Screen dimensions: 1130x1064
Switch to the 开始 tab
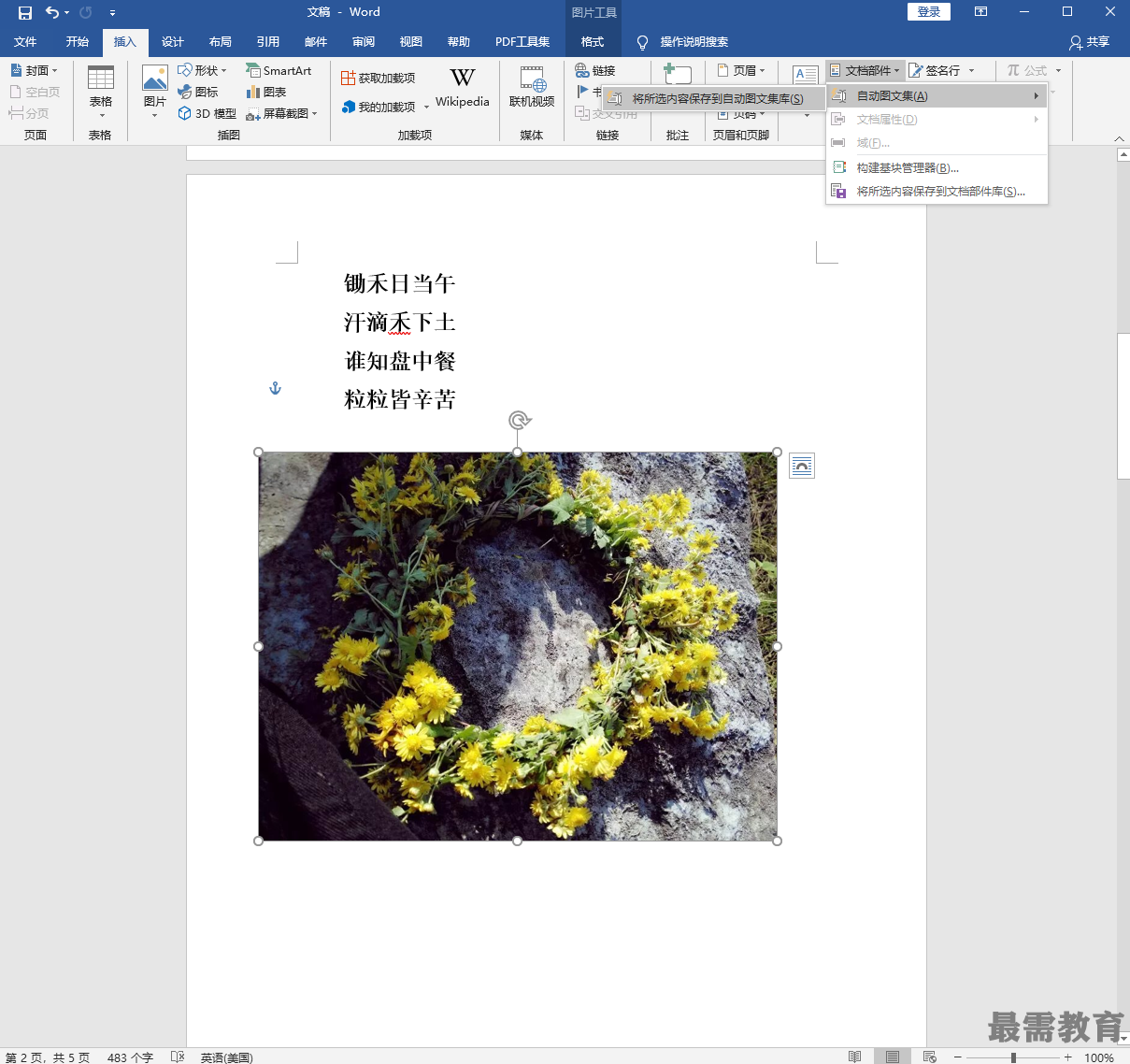(x=78, y=41)
